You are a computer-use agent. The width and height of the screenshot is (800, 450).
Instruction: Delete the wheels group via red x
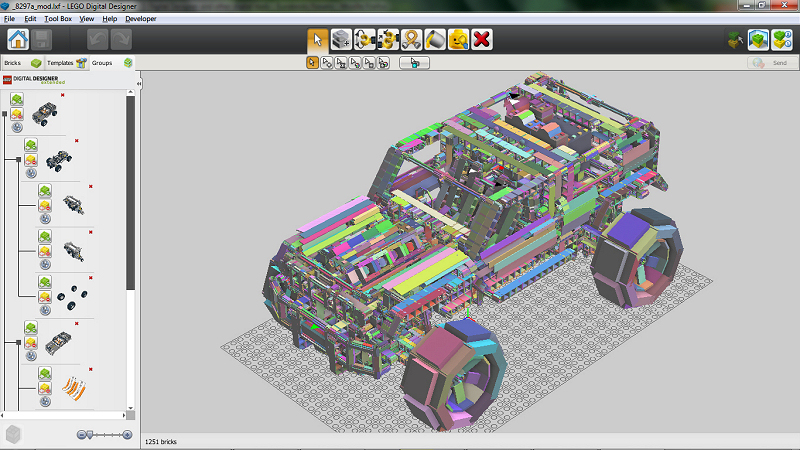click(x=91, y=278)
